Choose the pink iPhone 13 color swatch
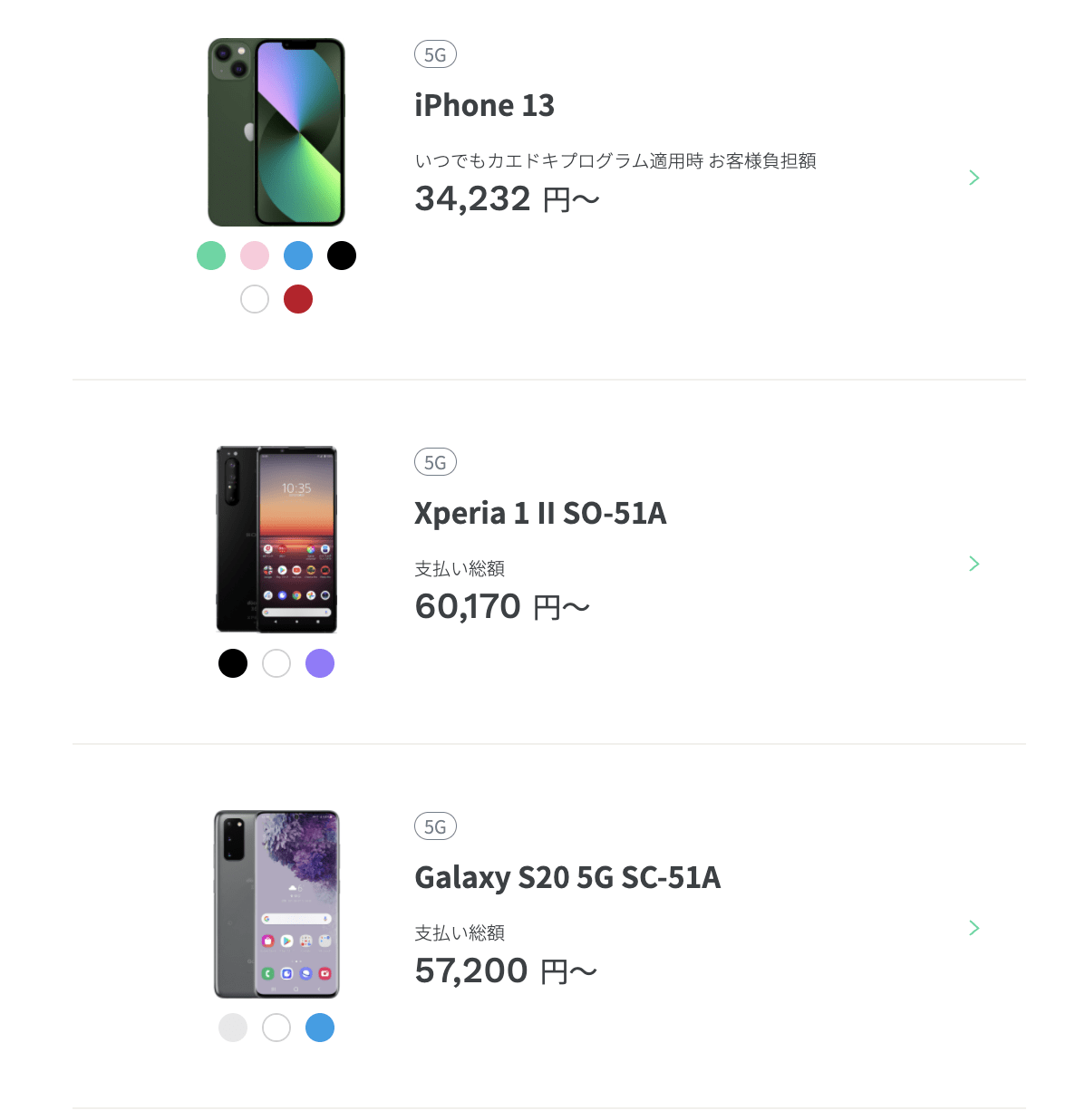1085x1120 pixels. (255, 256)
